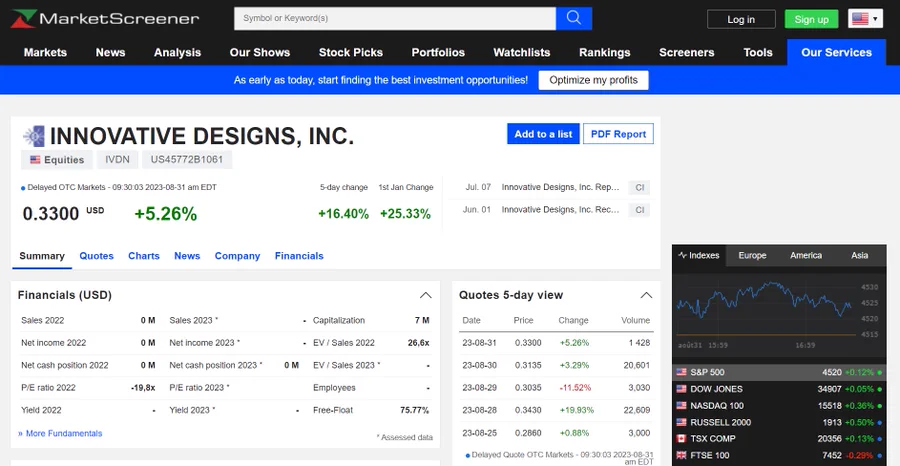Image resolution: width=900 pixels, height=466 pixels.
Task: Switch to the Quotes tab
Action: 96,256
